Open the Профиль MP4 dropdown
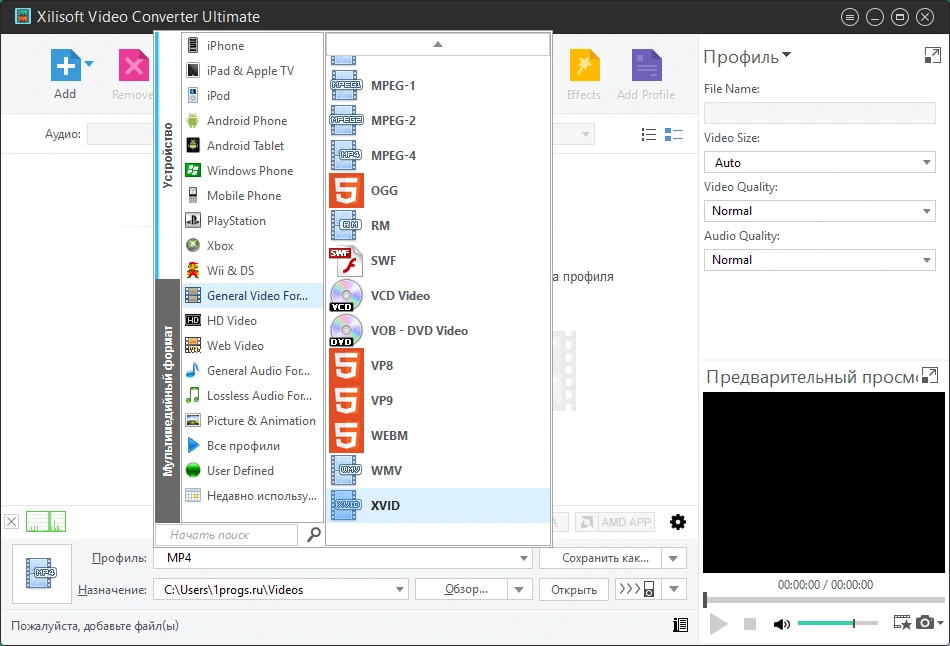This screenshot has height=646, width=950. [x=342, y=558]
